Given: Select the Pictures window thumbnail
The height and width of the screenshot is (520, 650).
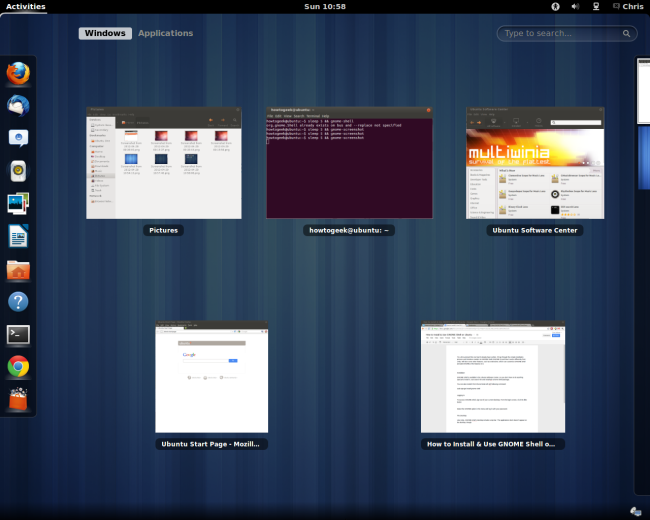Looking at the screenshot, I should 164,163.
